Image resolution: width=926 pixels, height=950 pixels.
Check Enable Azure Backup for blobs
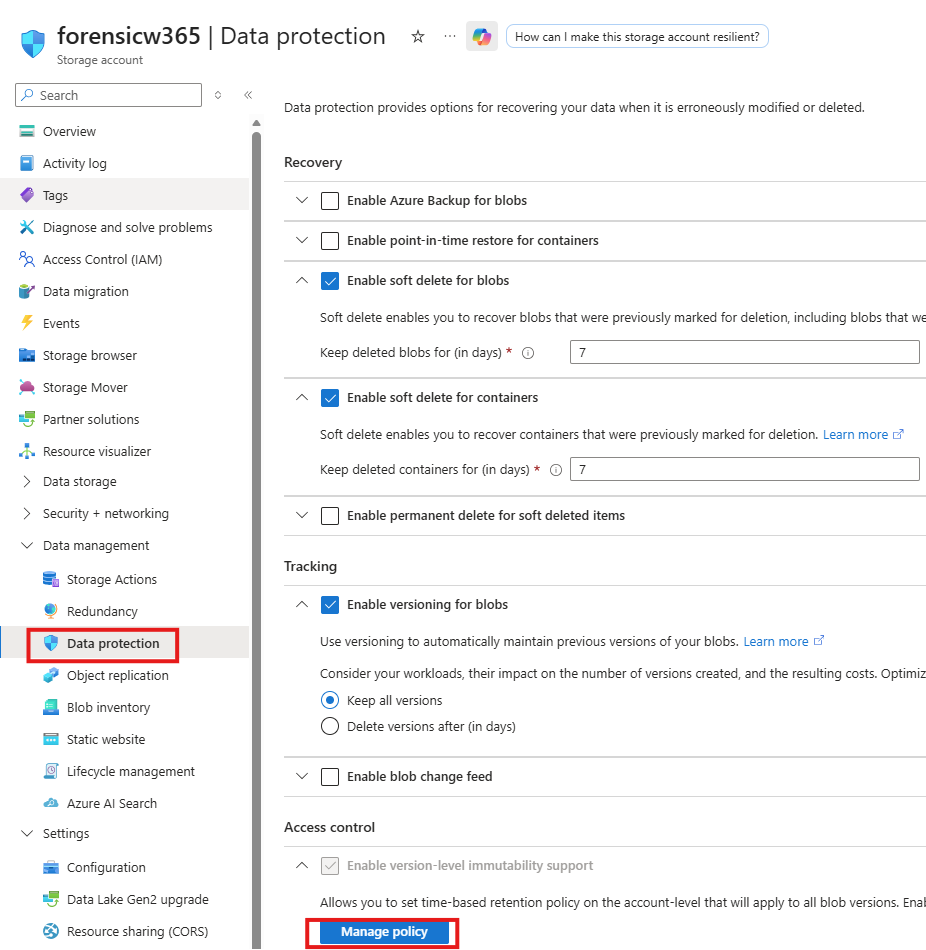click(330, 201)
